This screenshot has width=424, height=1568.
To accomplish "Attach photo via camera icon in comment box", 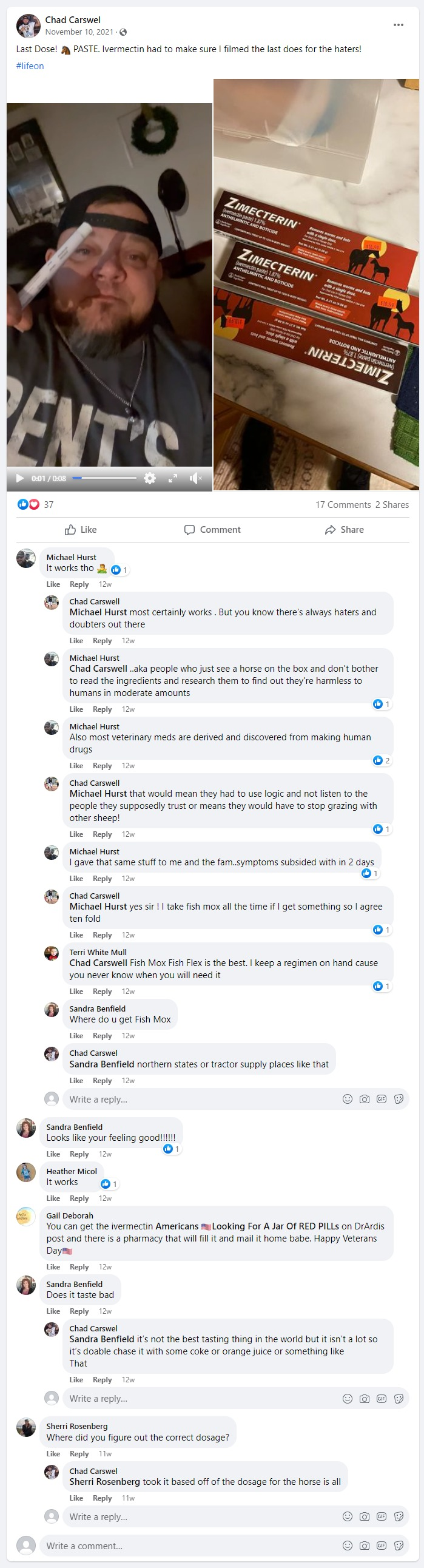I will (x=365, y=1545).
